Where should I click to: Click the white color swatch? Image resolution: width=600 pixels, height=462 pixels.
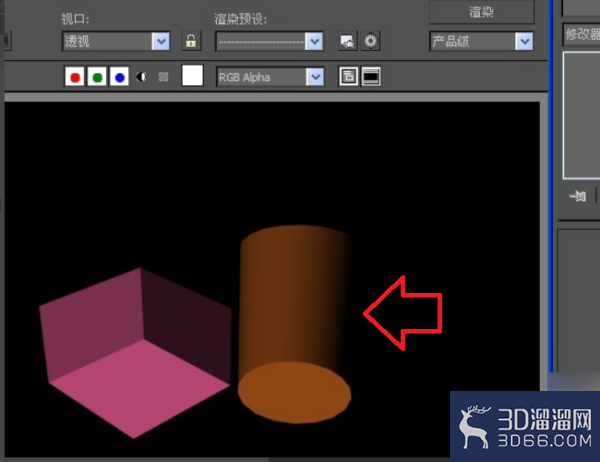coord(192,75)
